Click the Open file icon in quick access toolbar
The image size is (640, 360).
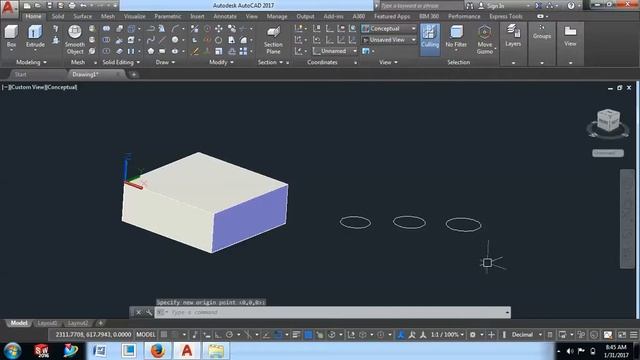point(38,6)
